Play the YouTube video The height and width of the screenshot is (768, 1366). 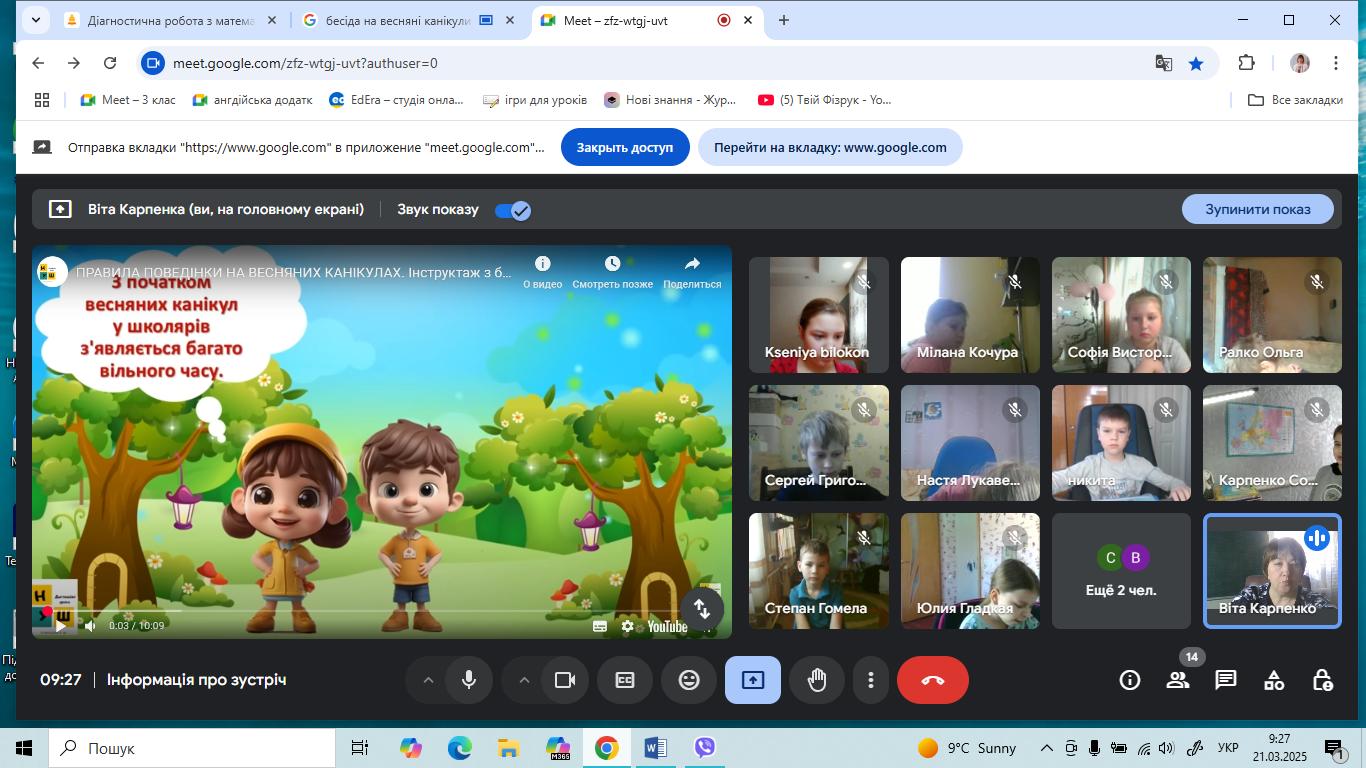pos(60,626)
